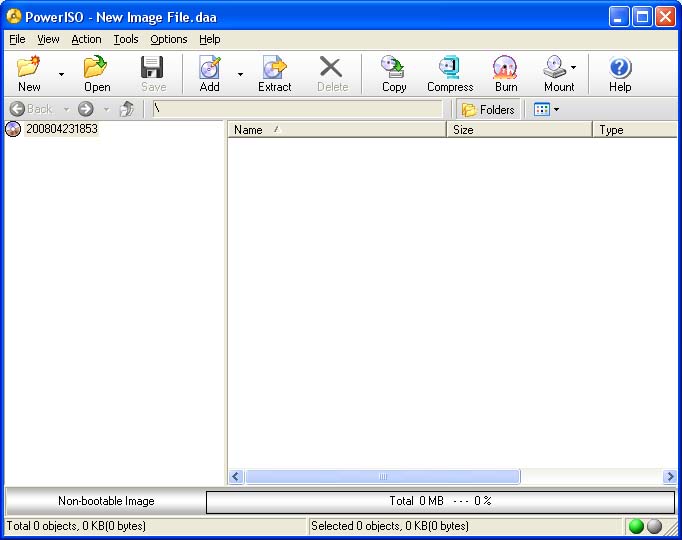Image resolution: width=682 pixels, height=540 pixels.
Task: Sort by the Type column header
Action: 635,130
